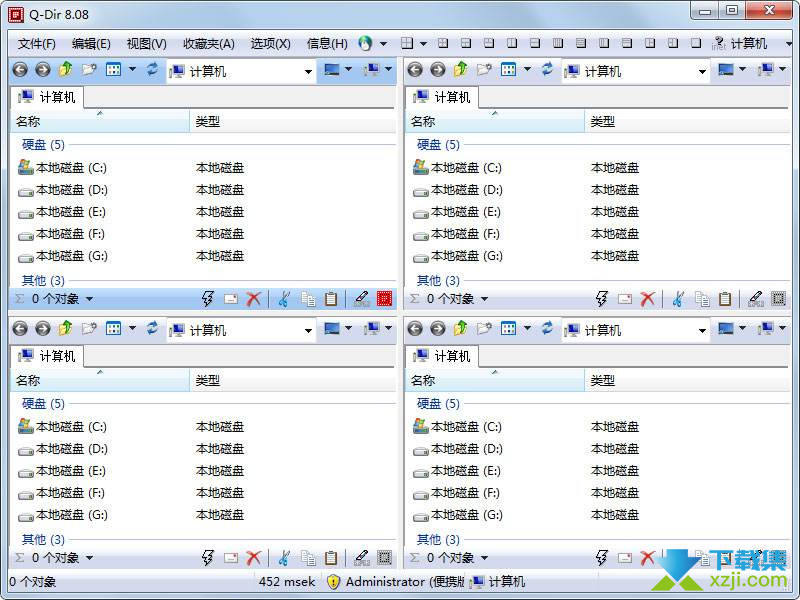The image size is (800, 600).
Task: Click the red delete X in the top-left pane
Action: (254, 299)
